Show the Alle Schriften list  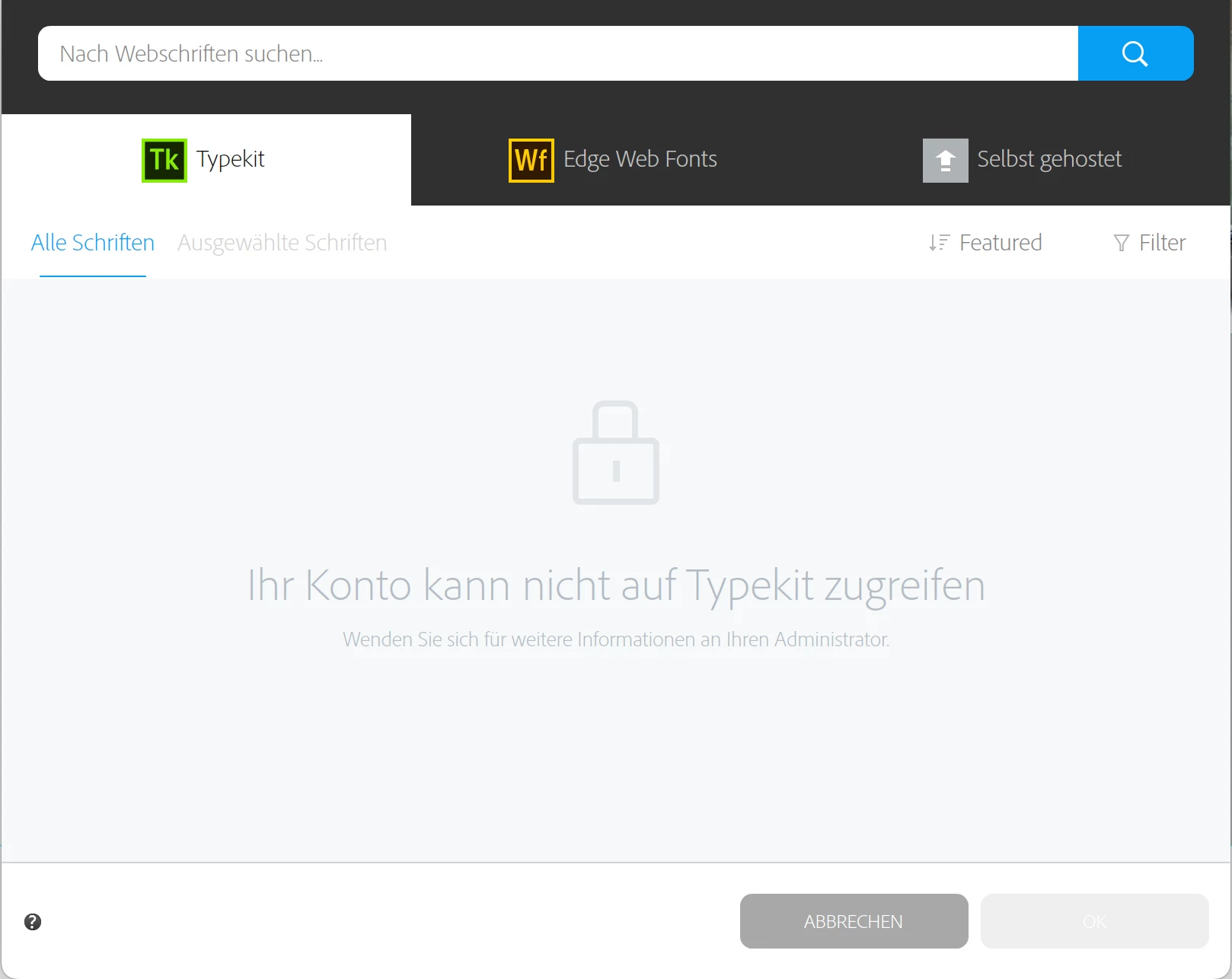[x=93, y=243]
